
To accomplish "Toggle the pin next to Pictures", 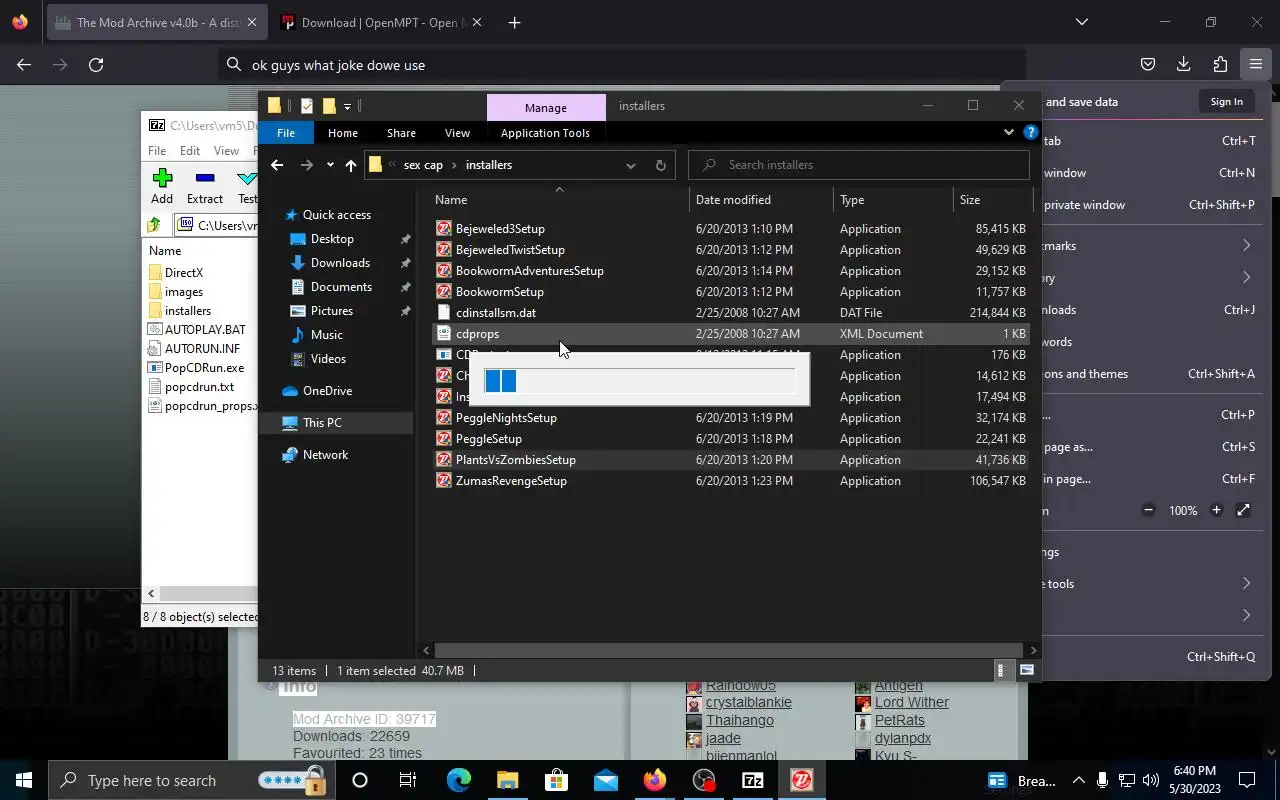I will coord(405,311).
